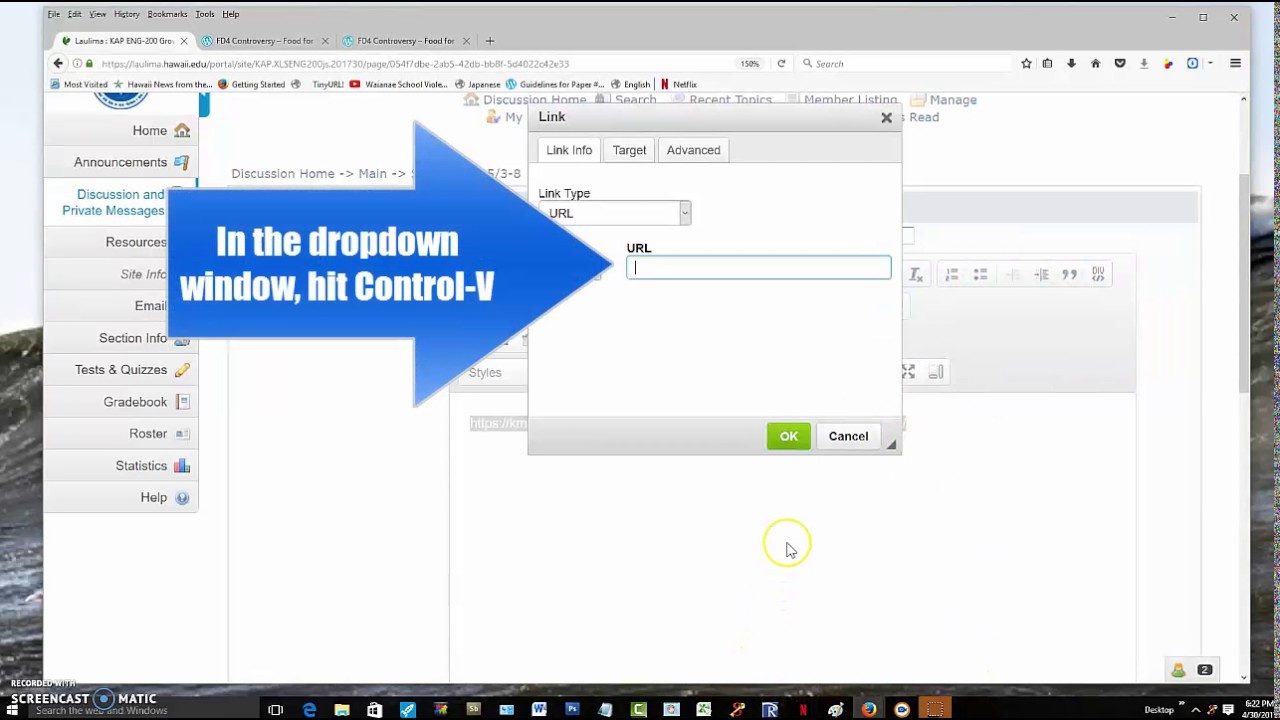
Task: Switch to the third FD4 Controversy tab
Action: (406, 41)
